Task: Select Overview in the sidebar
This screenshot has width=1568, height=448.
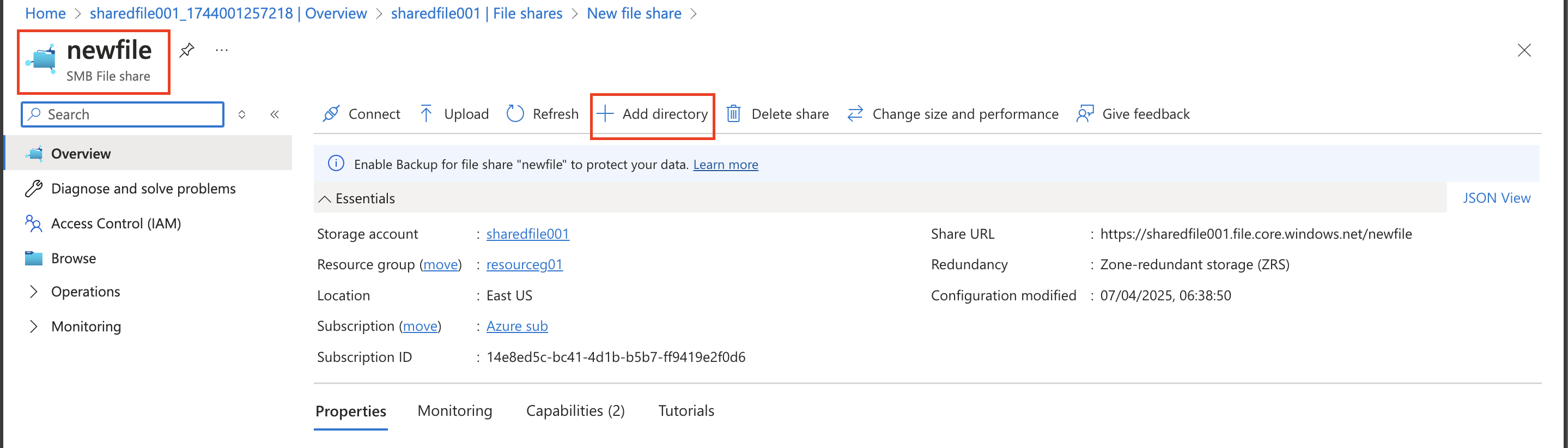Action: coord(148,153)
